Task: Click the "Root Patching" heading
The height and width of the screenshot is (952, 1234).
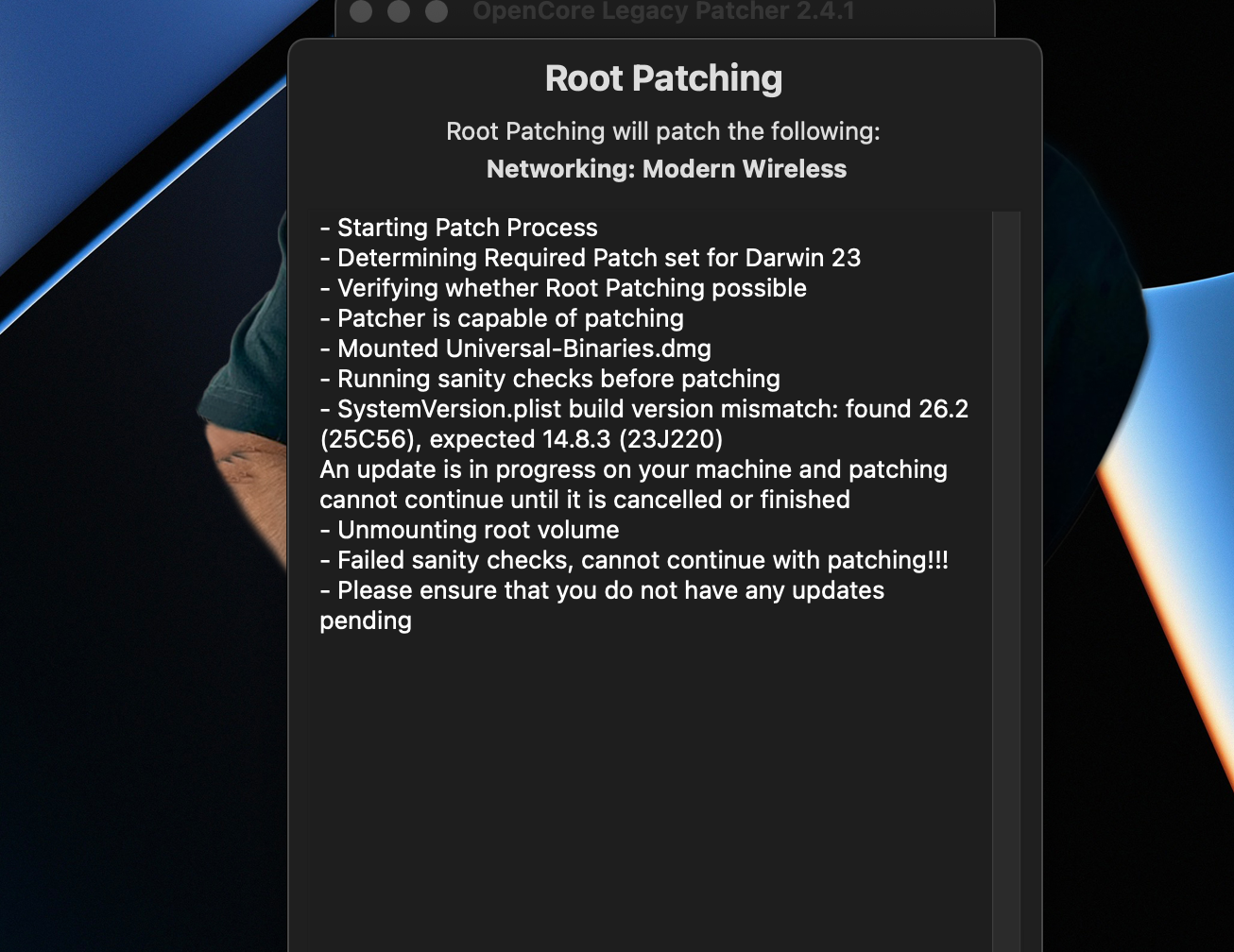Action: point(664,78)
